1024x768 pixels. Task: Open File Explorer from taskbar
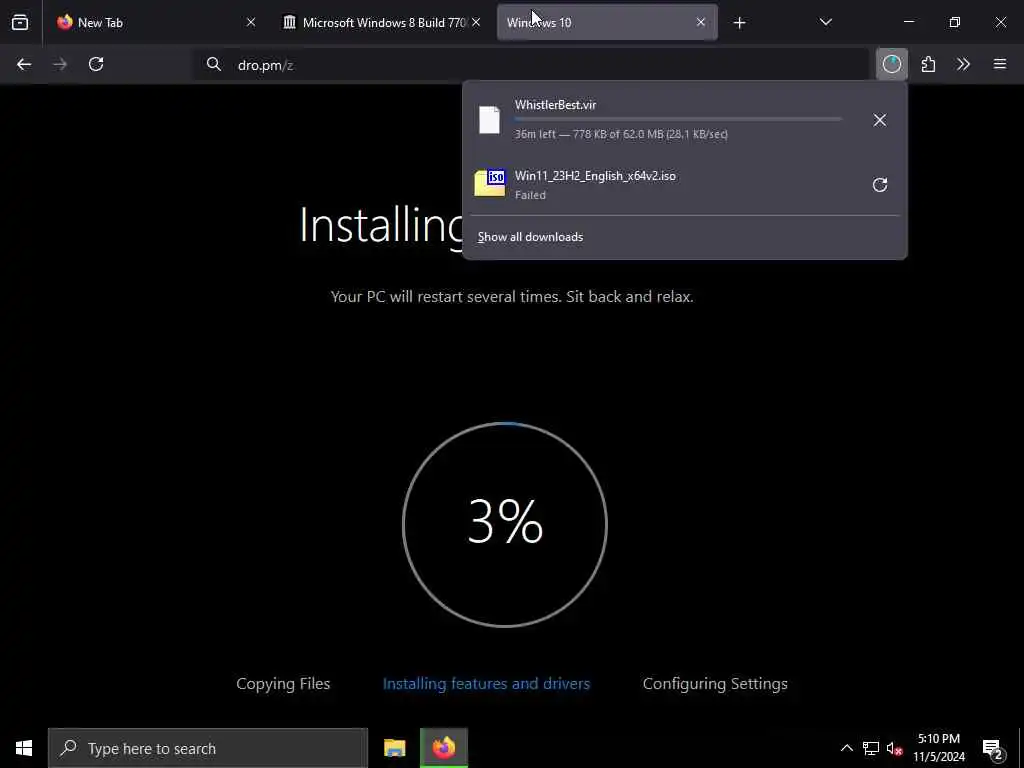394,748
